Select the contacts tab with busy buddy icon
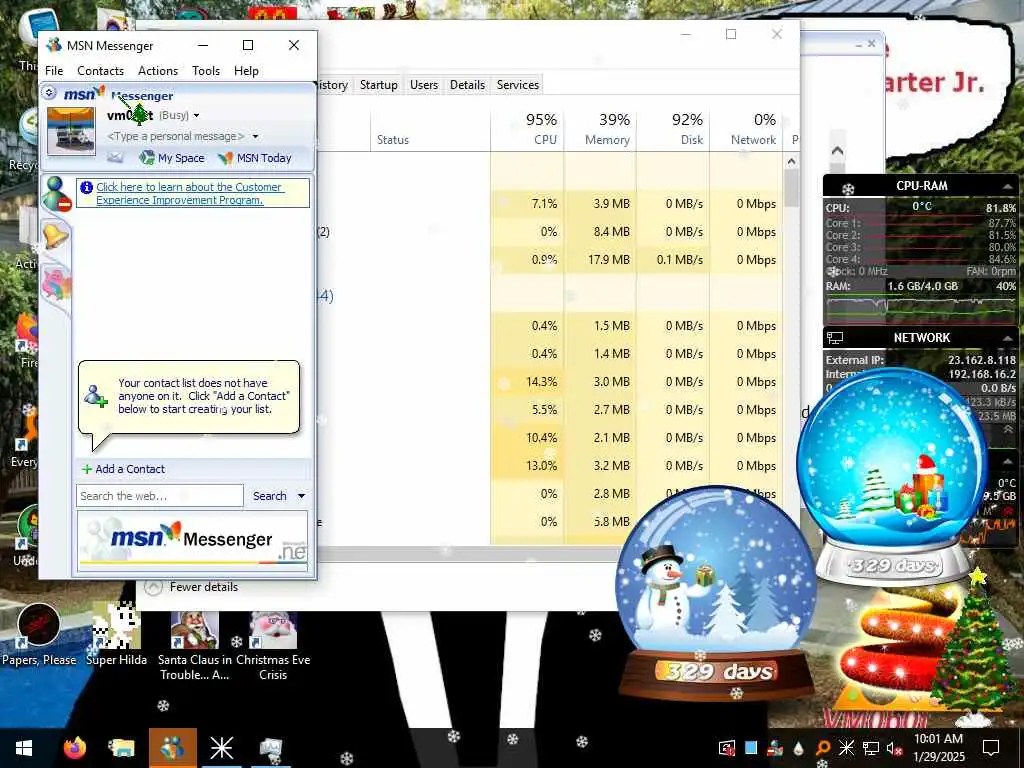This screenshot has height=768, width=1024. click(x=57, y=195)
